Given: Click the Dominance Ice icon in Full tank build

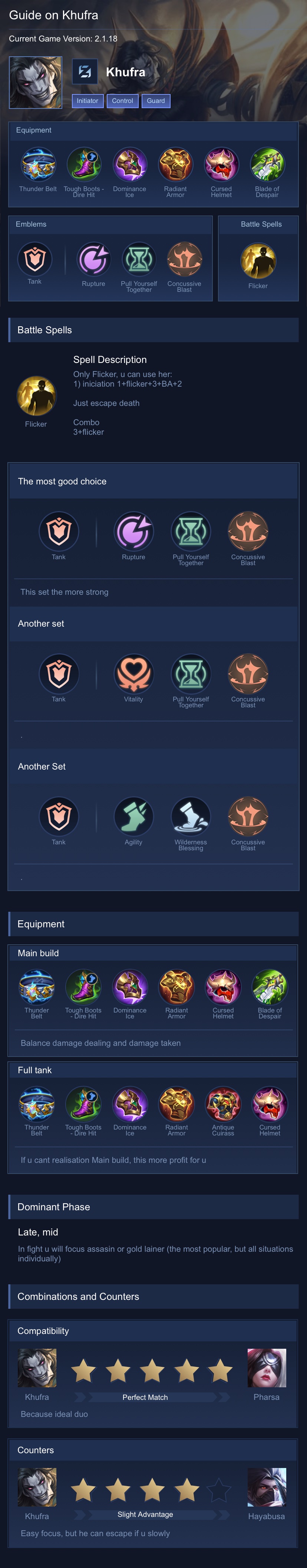Looking at the screenshot, I should click(x=130, y=1104).
